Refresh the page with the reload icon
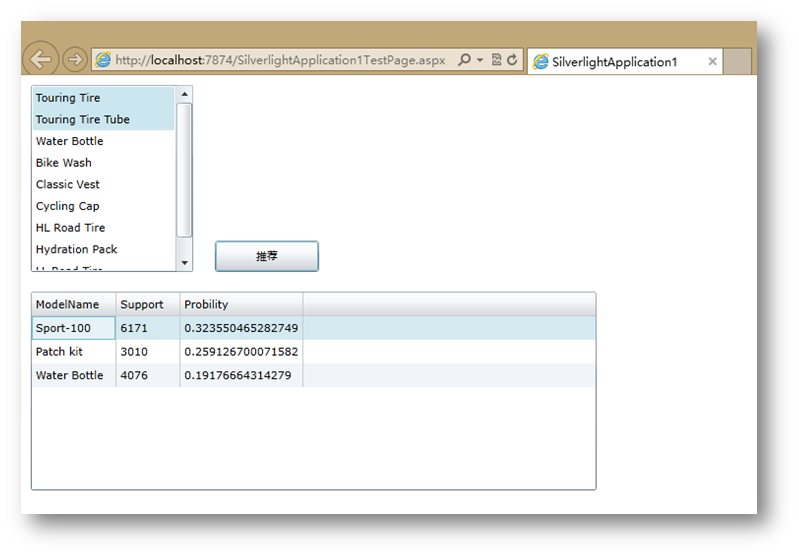The width and height of the screenshot is (799, 556). [512, 60]
